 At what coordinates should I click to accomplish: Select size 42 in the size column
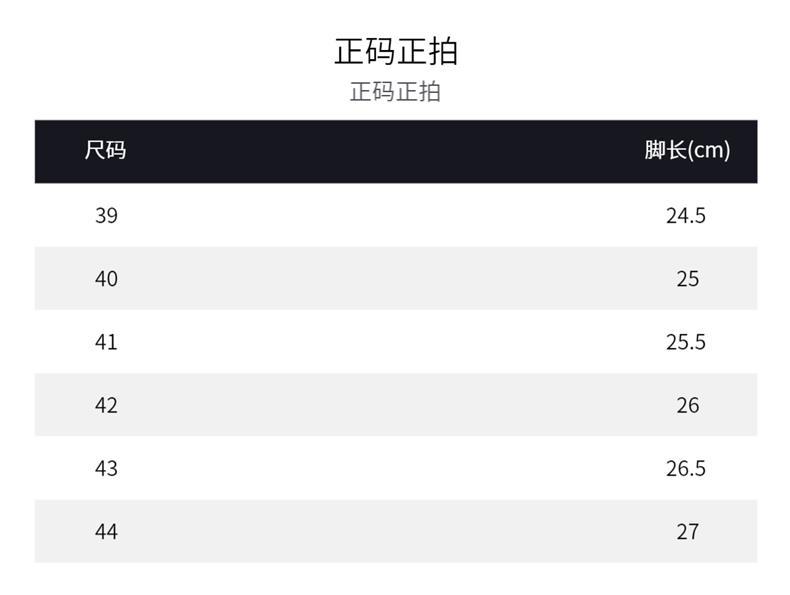click(x=106, y=405)
